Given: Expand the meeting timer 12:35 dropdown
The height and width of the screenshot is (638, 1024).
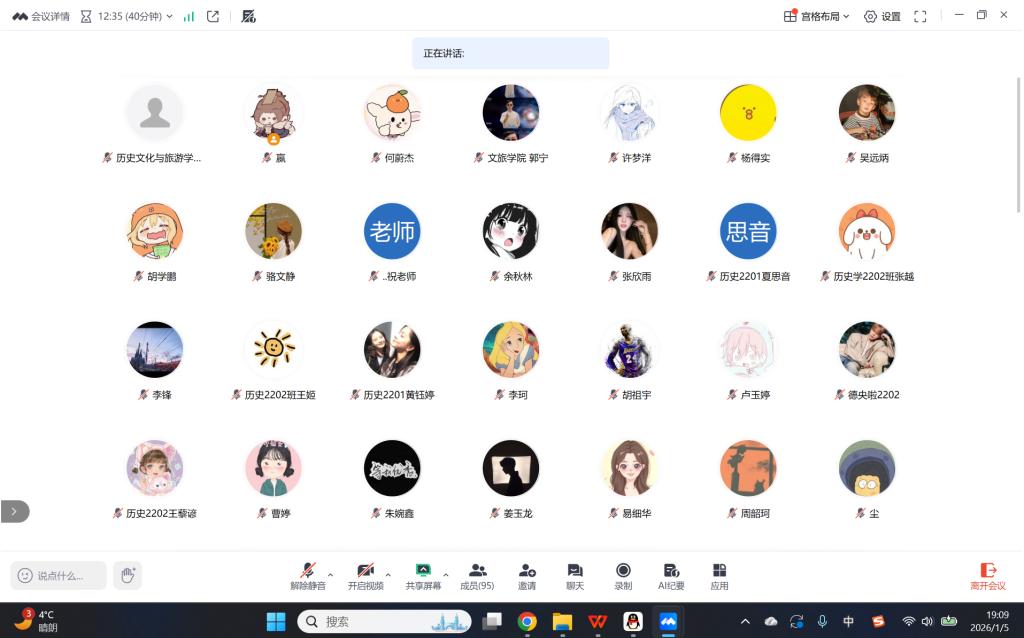Looking at the screenshot, I should [169, 16].
